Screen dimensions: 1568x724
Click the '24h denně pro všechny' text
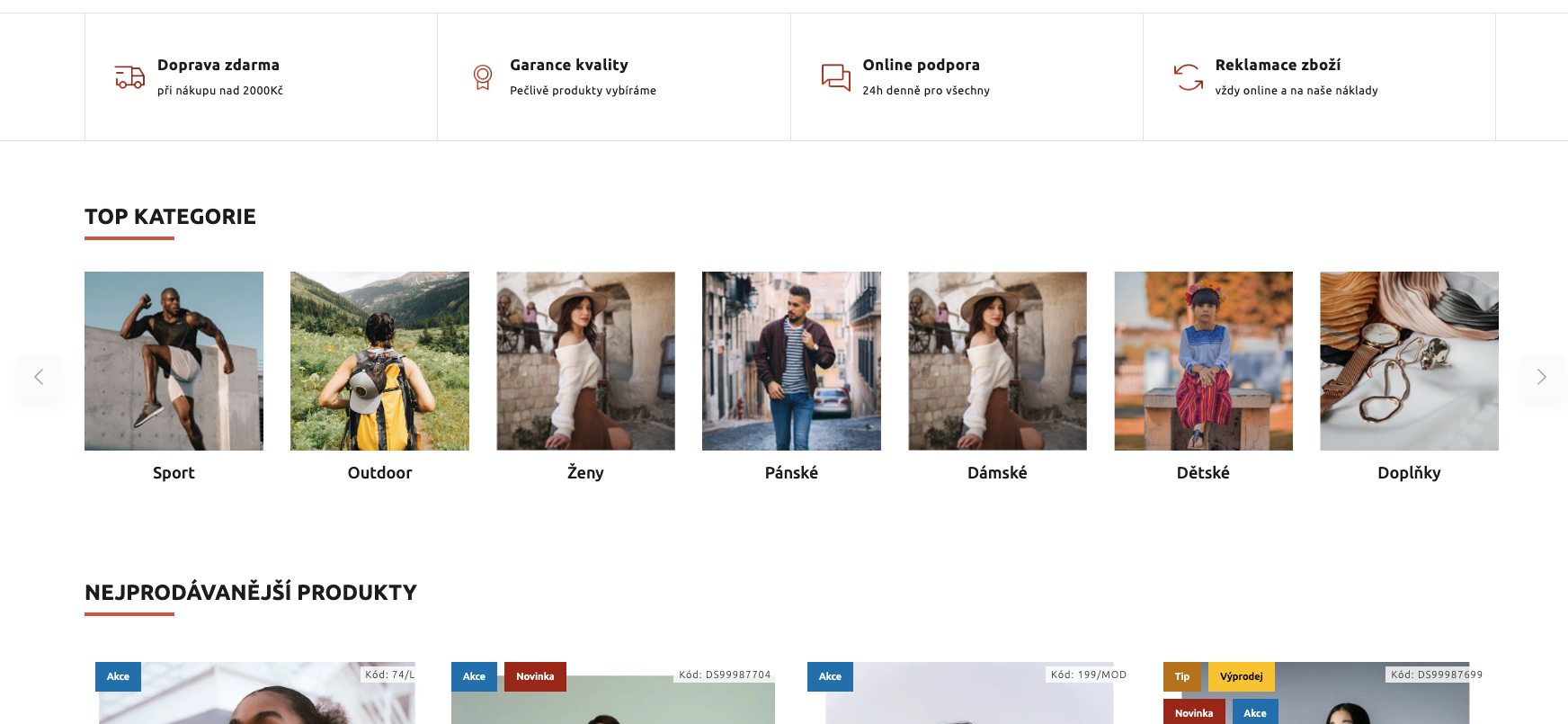point(926,91)
